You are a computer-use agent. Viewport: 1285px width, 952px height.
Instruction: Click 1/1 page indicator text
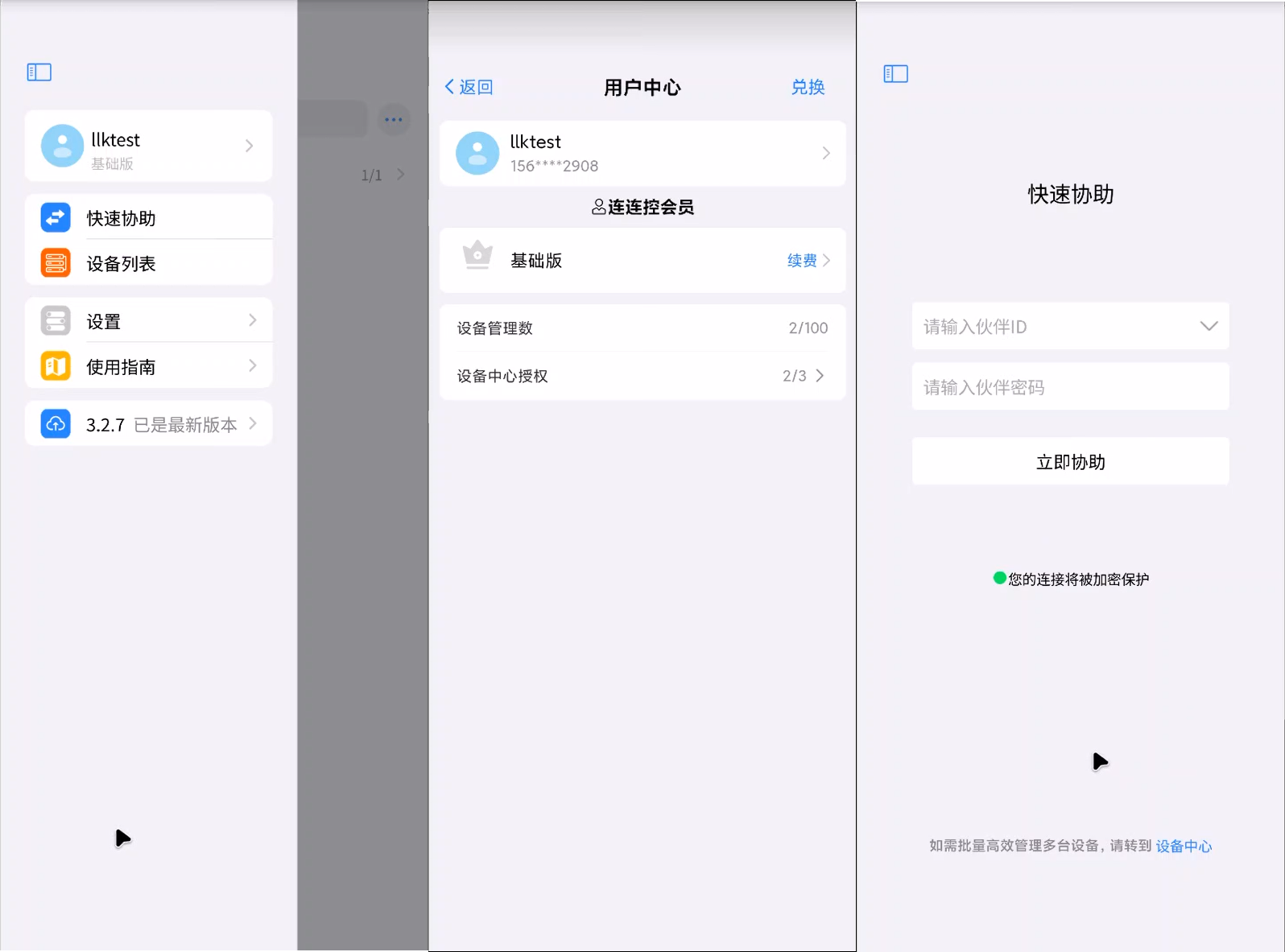click(371, 175)
